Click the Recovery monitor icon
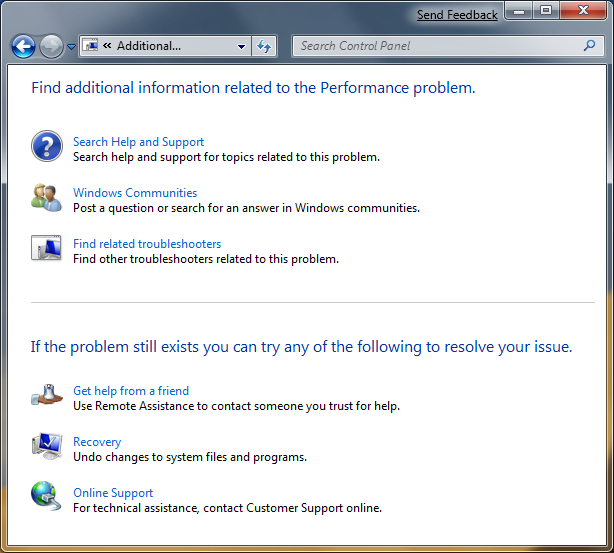The height and width of the screenshot is (553, 614). pyautogui.click(x=47, y=446)
